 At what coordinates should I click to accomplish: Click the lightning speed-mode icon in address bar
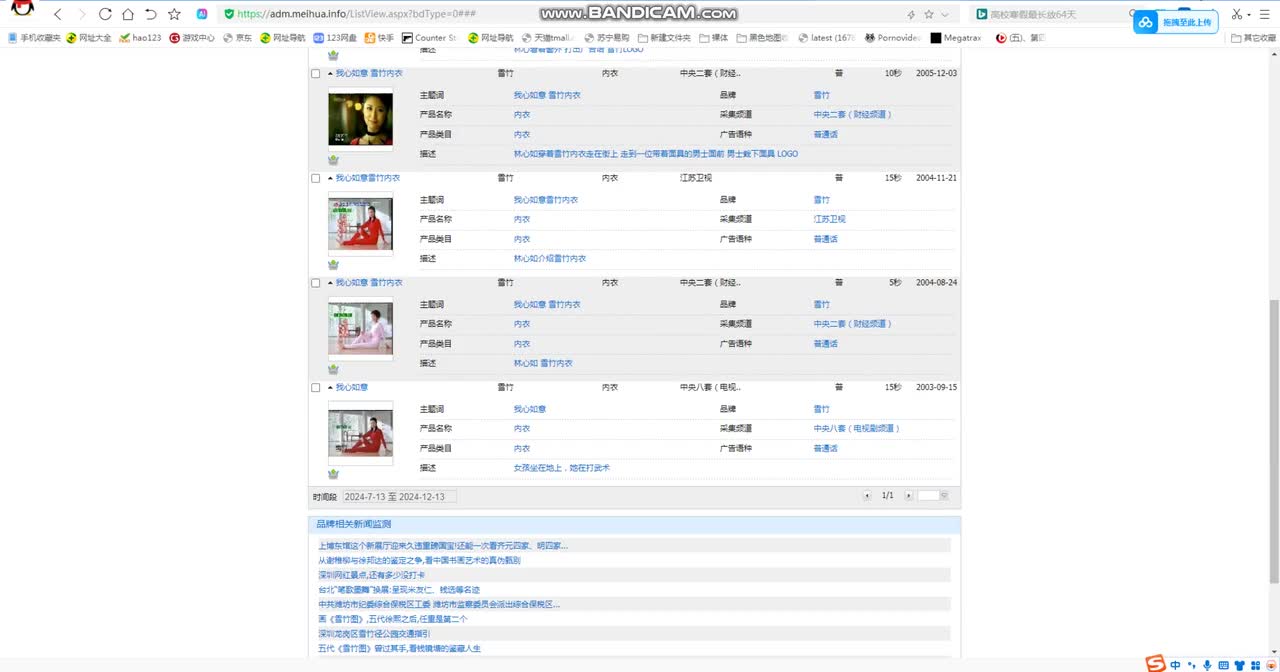pyautogui.click(x=910, y=14)
